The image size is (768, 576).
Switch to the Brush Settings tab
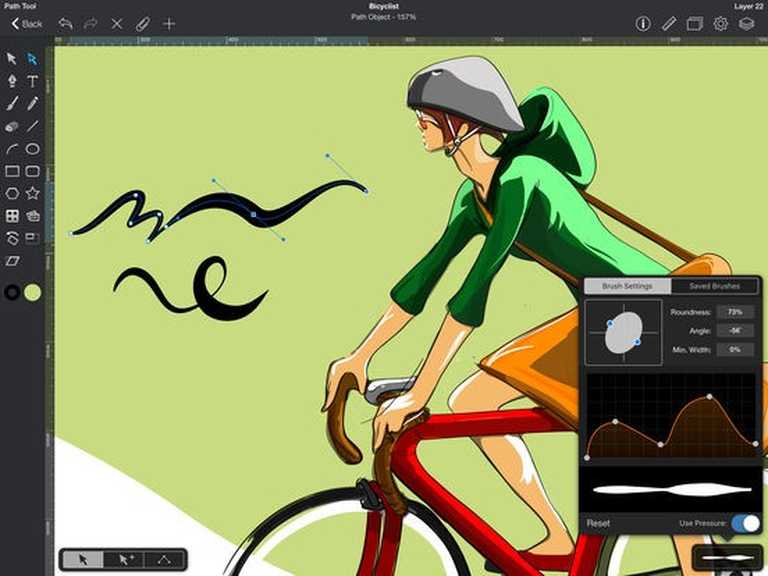(627, 286)
